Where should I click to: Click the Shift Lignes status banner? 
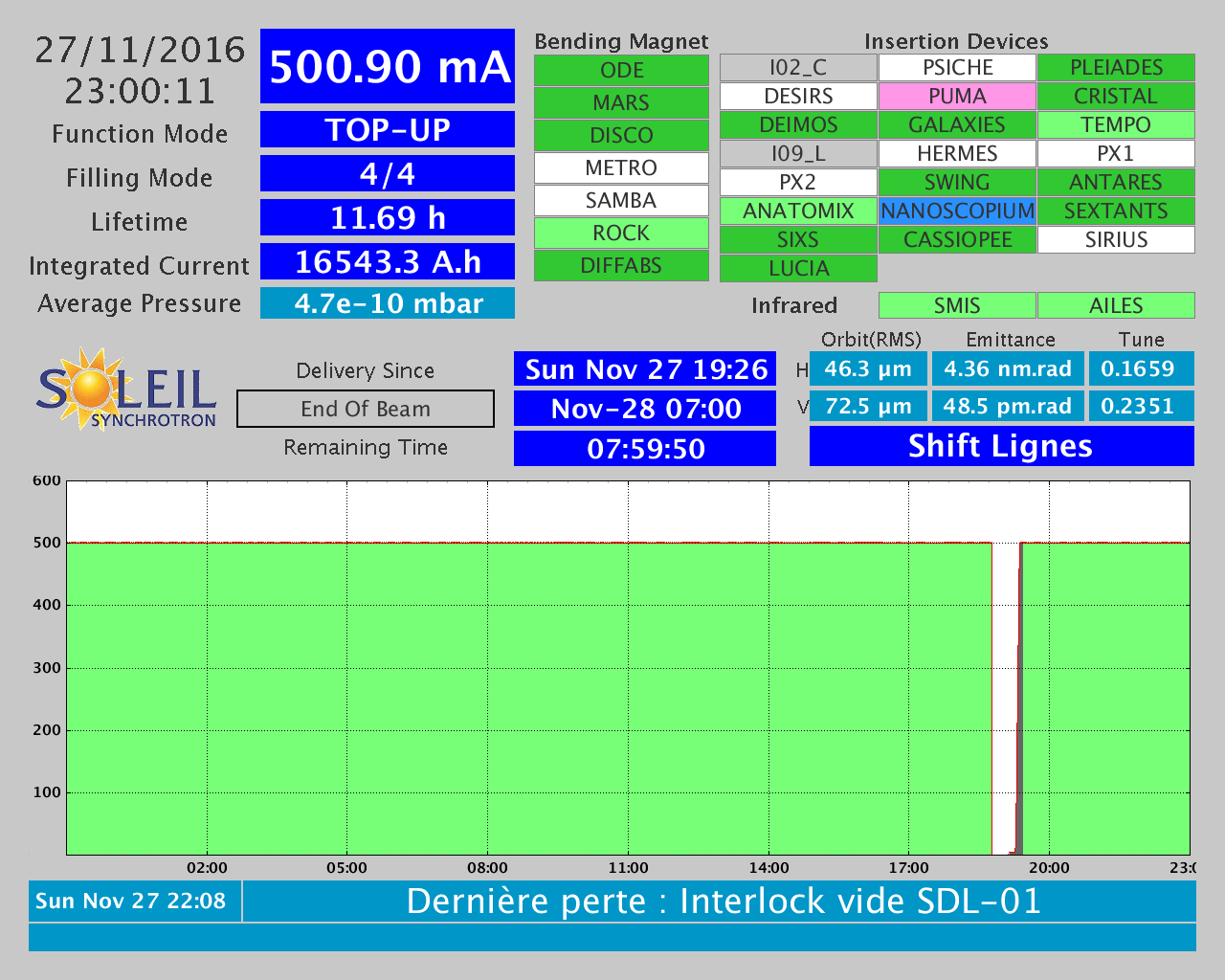(1001, 446)
